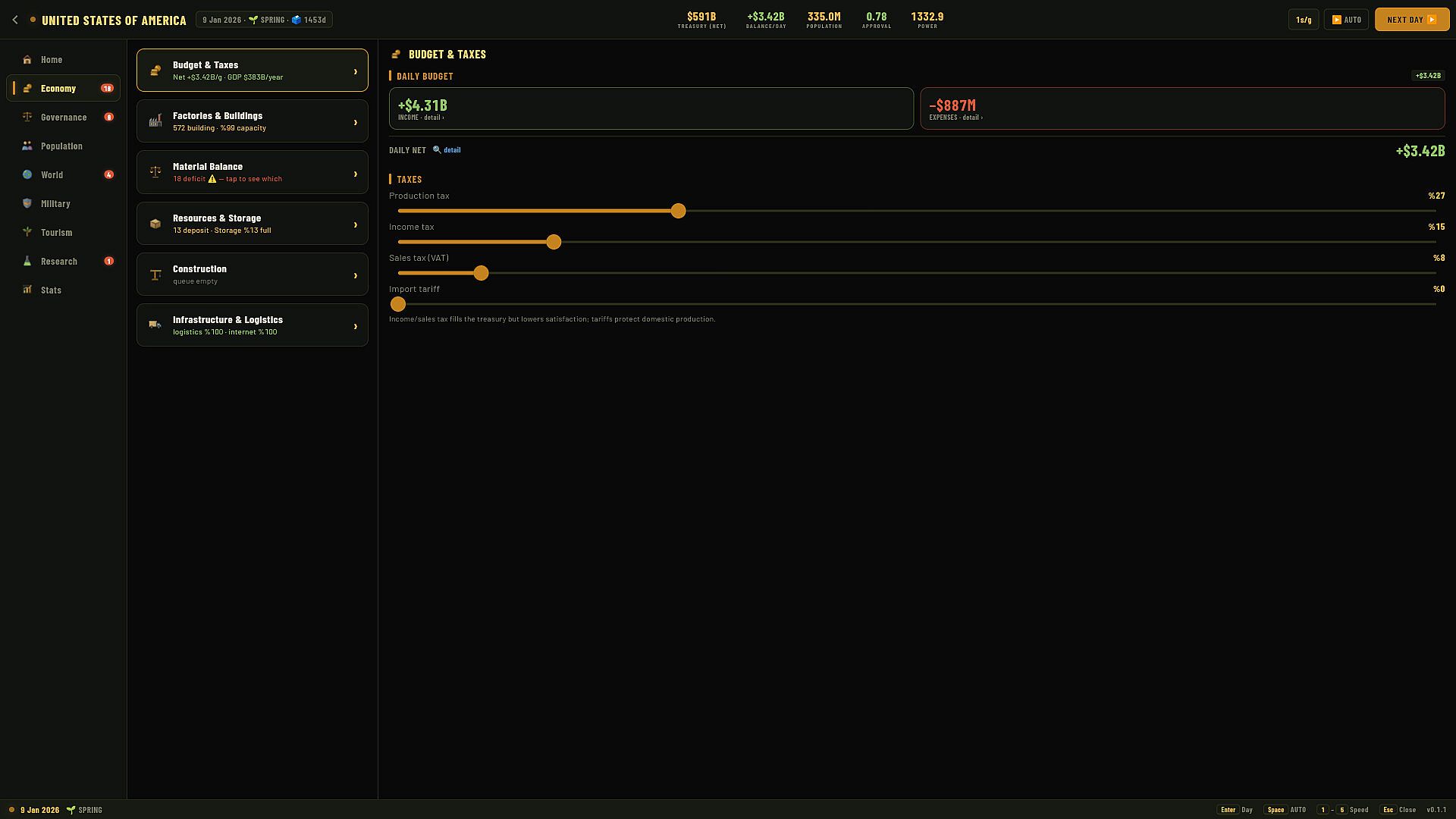Image resolution: width=1456 pixels, height=819 pixels.
Task: Advance with the Next Day button
Action: pos(1412,20)
